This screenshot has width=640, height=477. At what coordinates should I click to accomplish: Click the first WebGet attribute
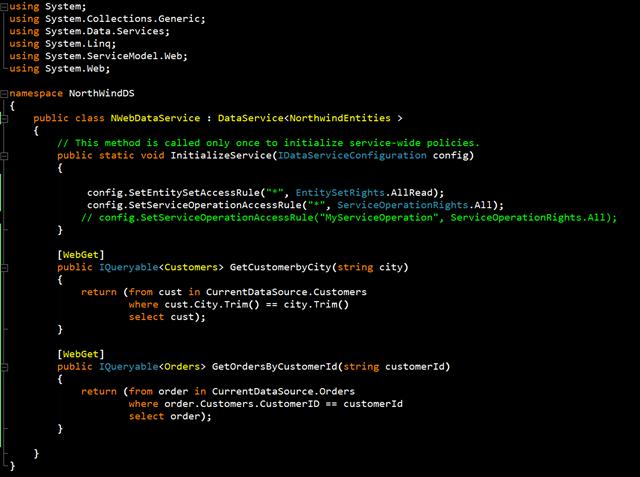[x=81, y=255]
